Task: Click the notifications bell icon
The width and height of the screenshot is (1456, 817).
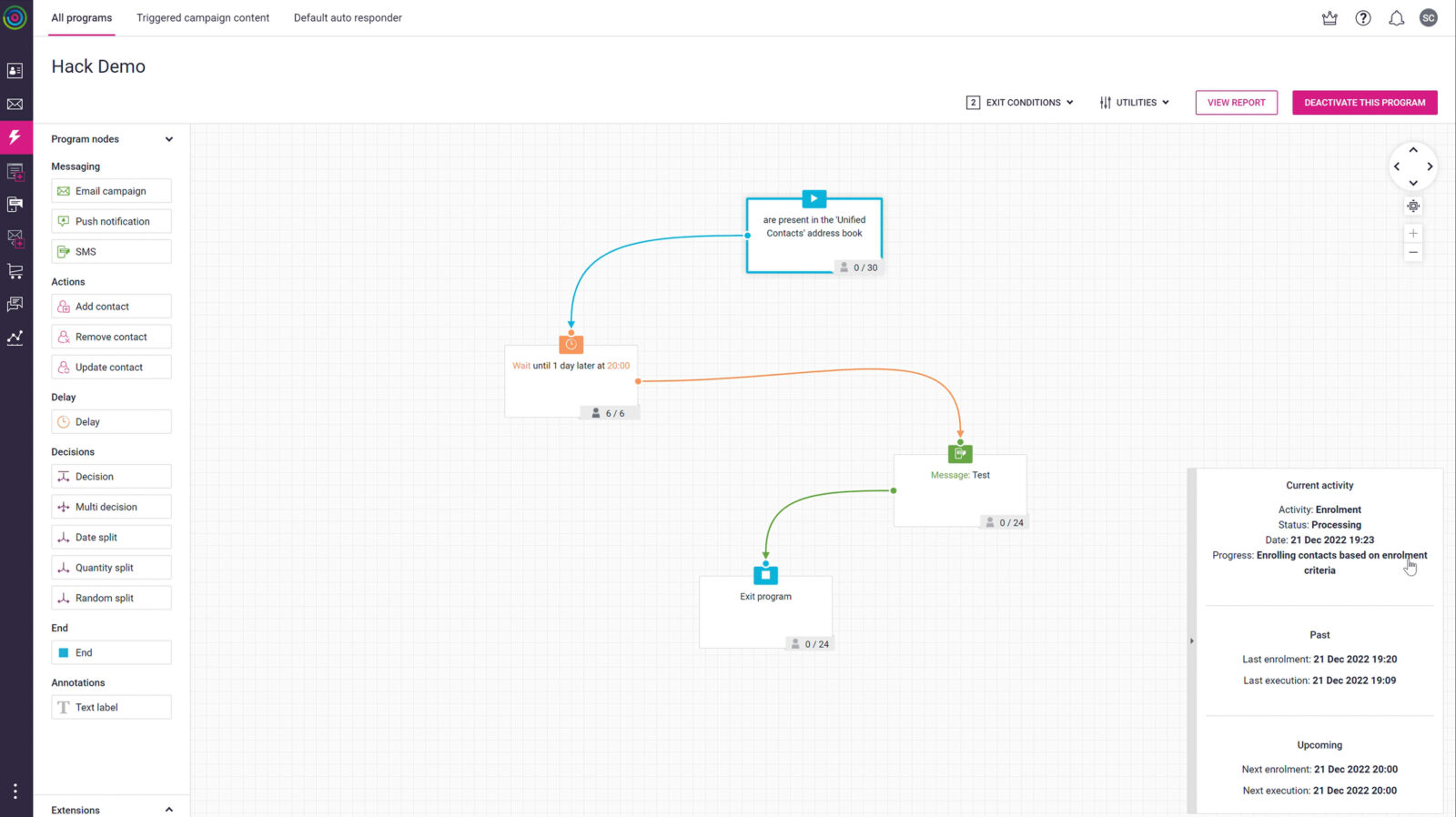Action: point(1396,18)
